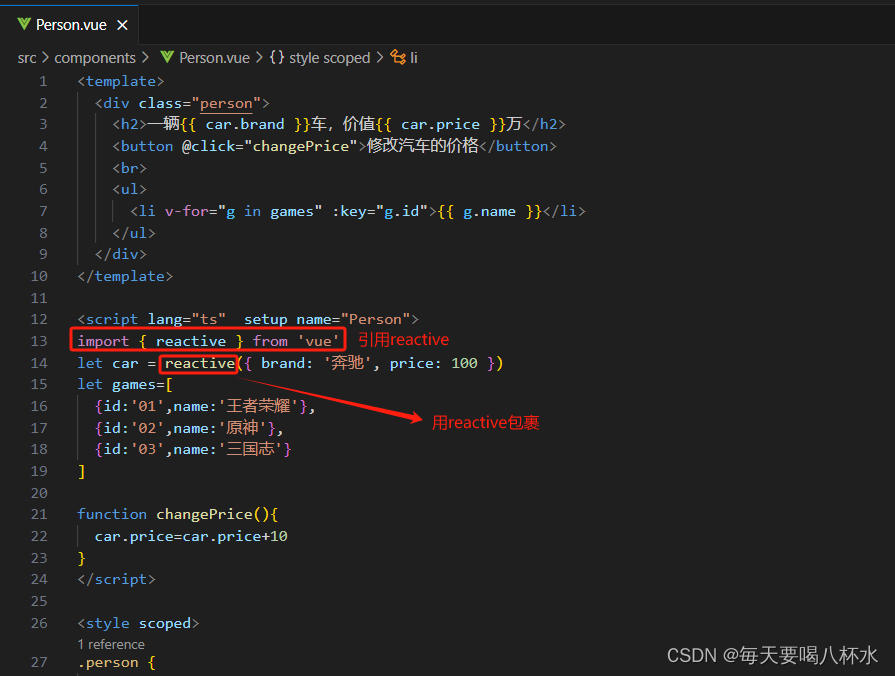
Task: Open the src breadcrumb segment
Action: click(27, 58)
